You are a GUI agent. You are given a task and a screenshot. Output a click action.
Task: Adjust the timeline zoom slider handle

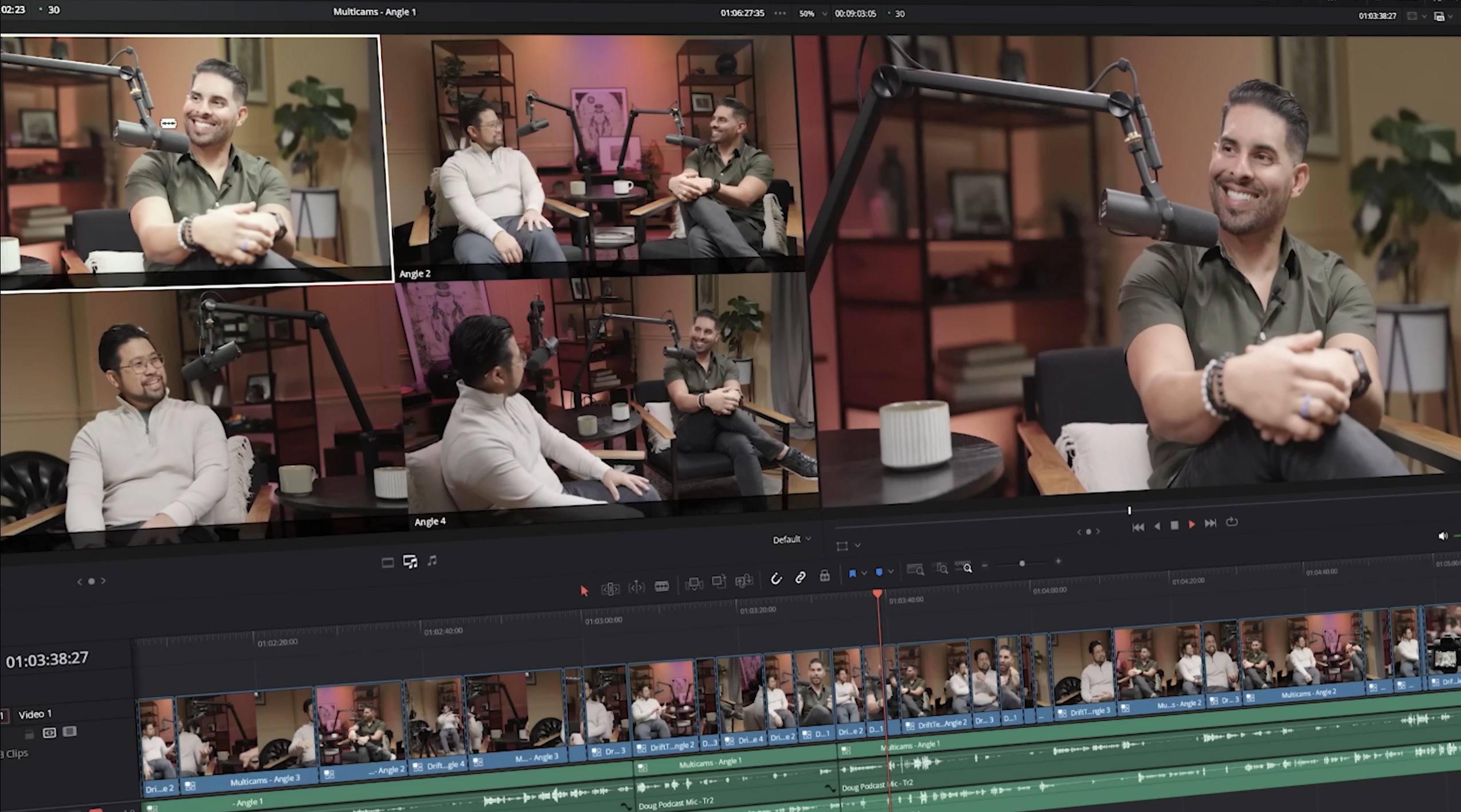pyautogui.click(x=1021, y=564)
